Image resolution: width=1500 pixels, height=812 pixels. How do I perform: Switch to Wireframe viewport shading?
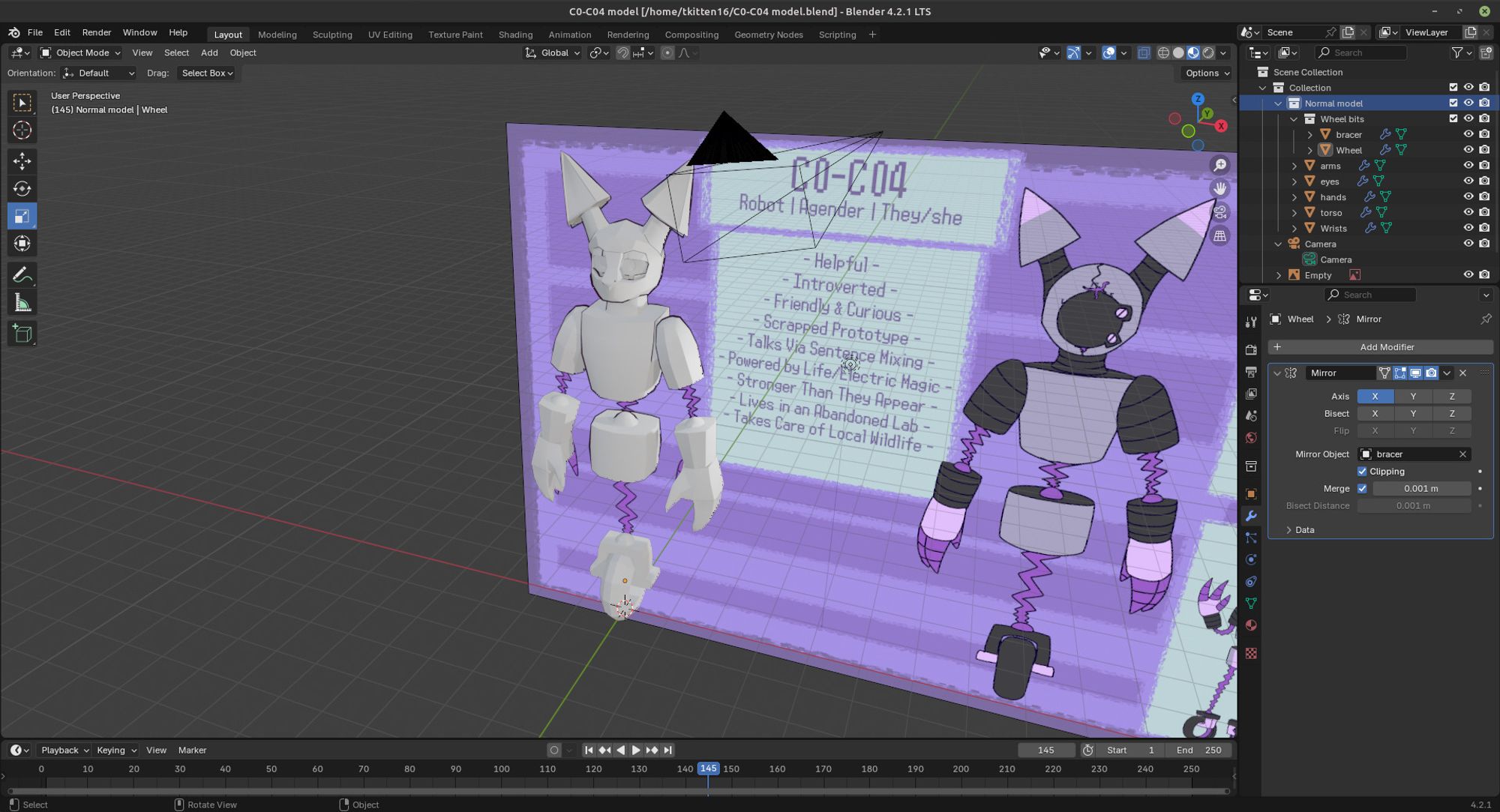pos(1163,52)
